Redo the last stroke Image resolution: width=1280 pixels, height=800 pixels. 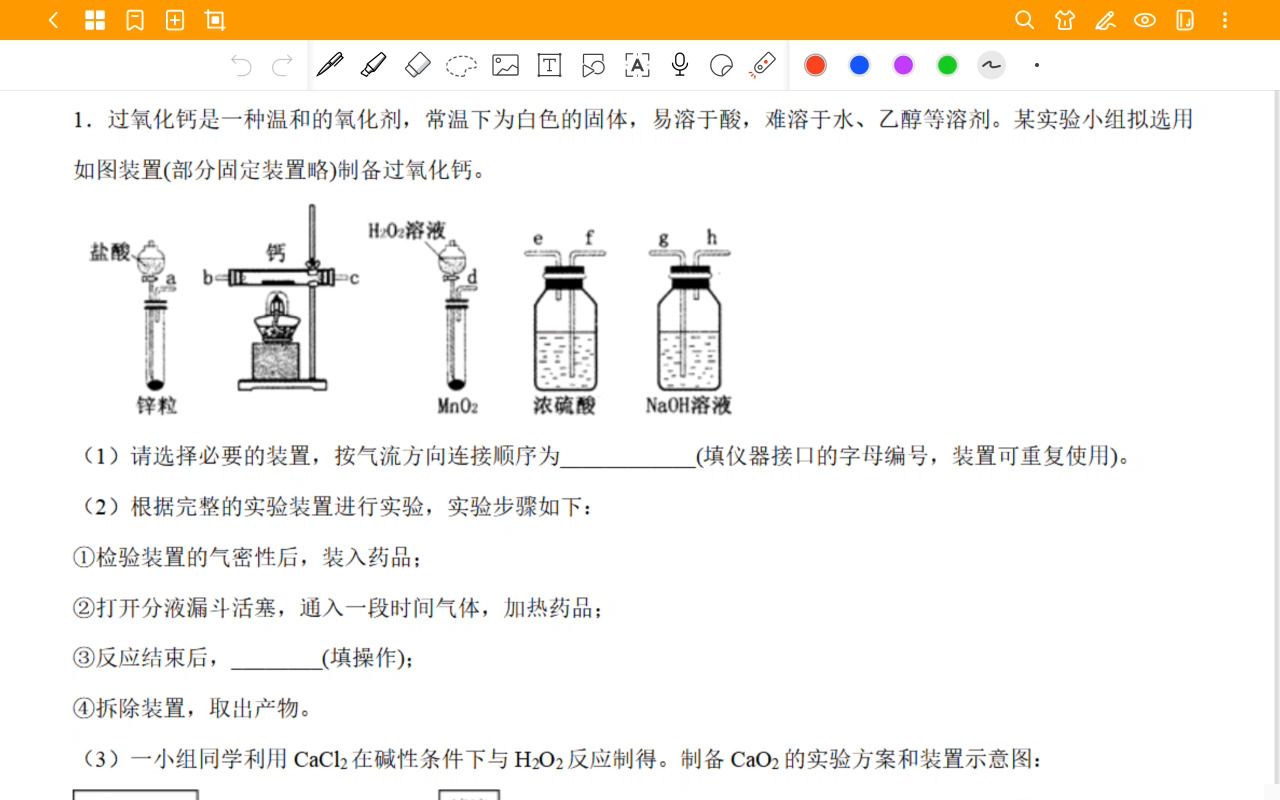point(283,66)
